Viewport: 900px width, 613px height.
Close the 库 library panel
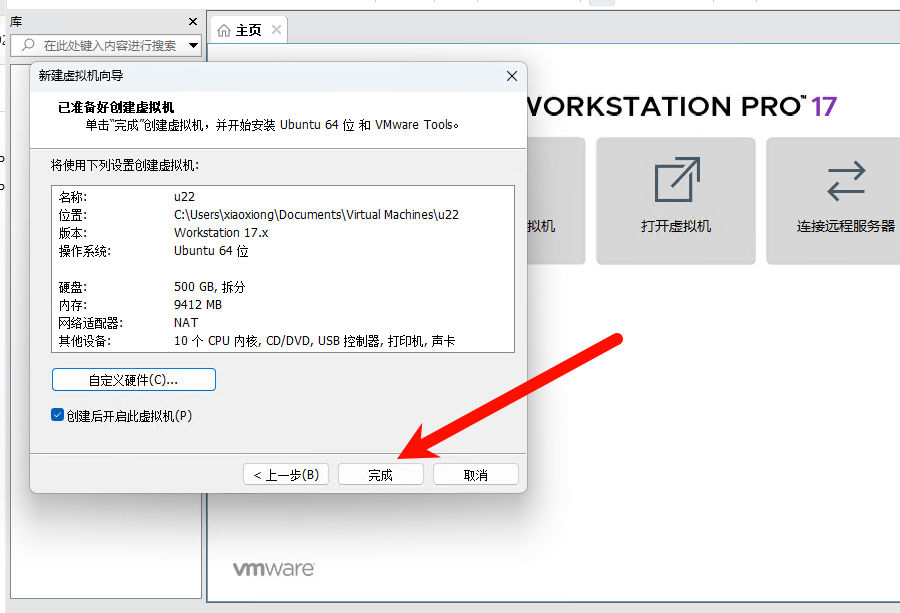[193, 22]
